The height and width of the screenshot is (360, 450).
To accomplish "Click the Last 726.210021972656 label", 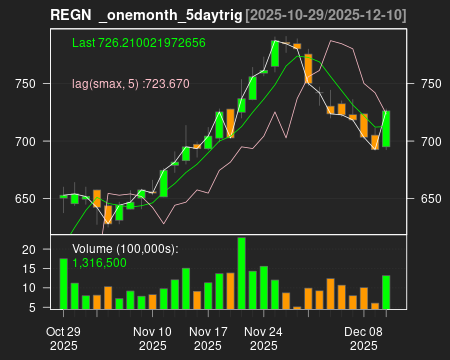I will tap(139, 43).
